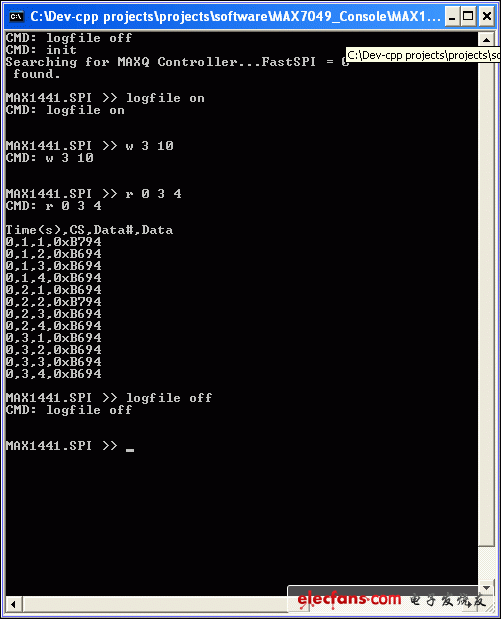Click the vertical scrollbar up arrow
Image resolution: width=501 pixels, height=619 pixels.
[x=486, y=39]
